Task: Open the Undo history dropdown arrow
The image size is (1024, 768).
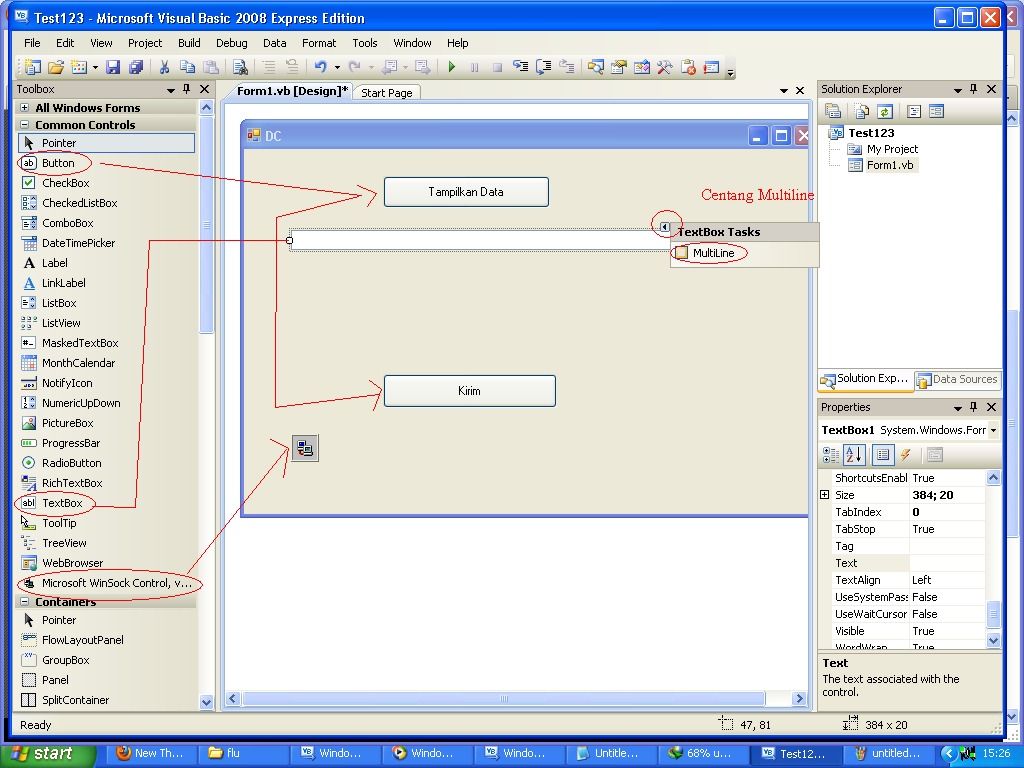Action: (x=337, y=67)
